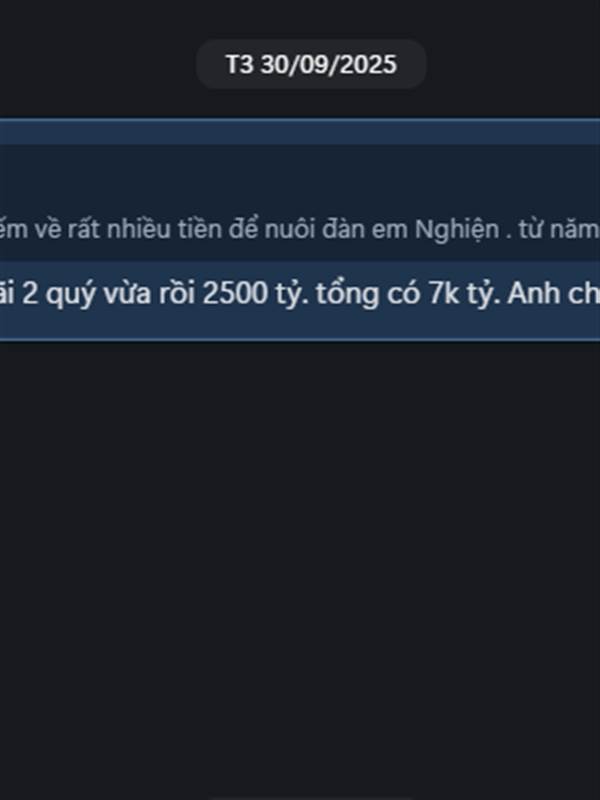600x800 pixels.
Task: Click the '2500 tỷ' amount text
Action: (255, 294)
